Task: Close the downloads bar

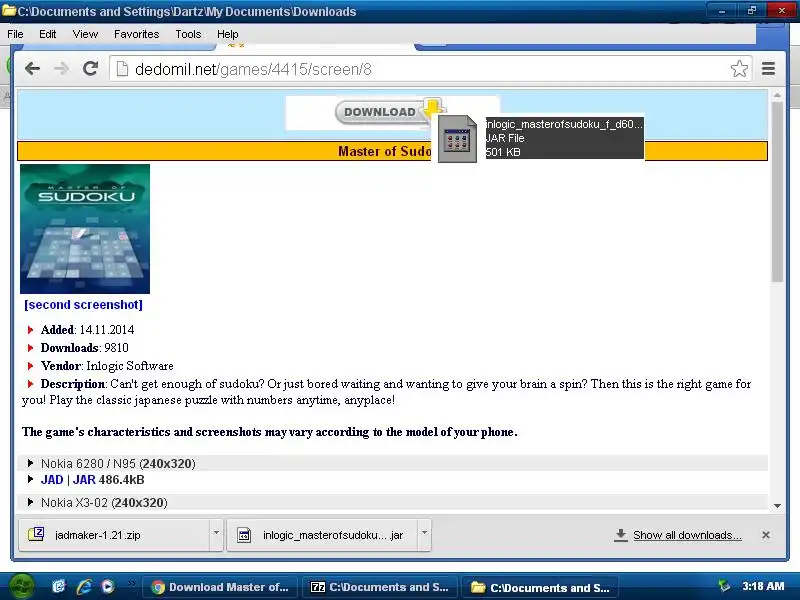Action: point(765,535)
